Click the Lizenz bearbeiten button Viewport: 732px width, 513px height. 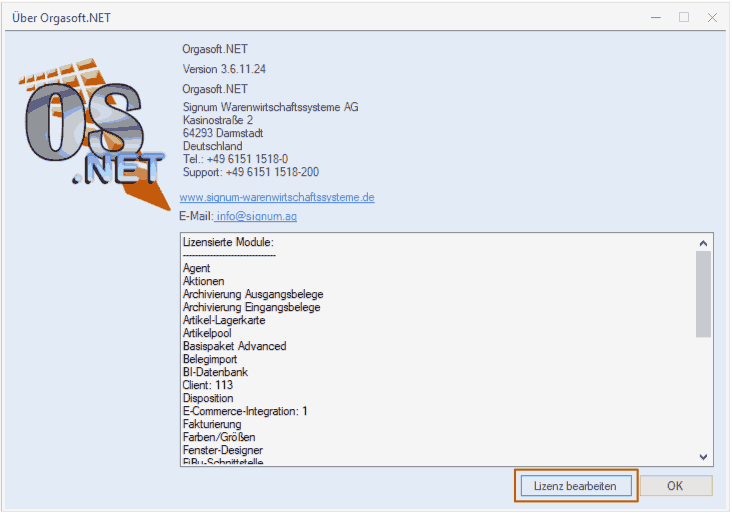tap(575, 485)
